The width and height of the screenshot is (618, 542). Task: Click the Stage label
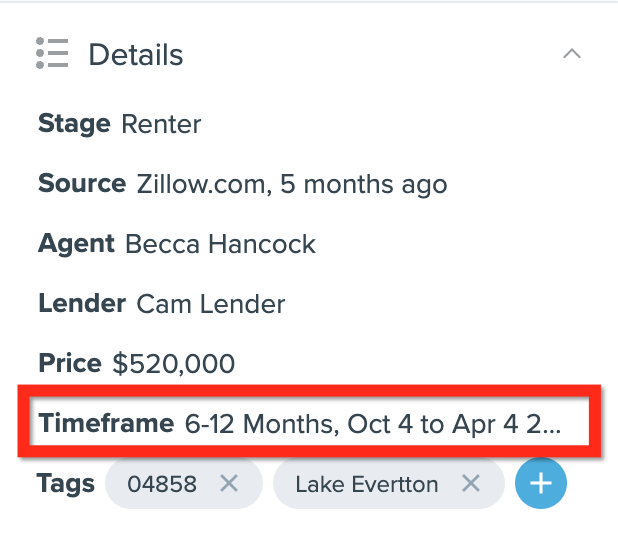pyautogui.click(x=74, y=125)
